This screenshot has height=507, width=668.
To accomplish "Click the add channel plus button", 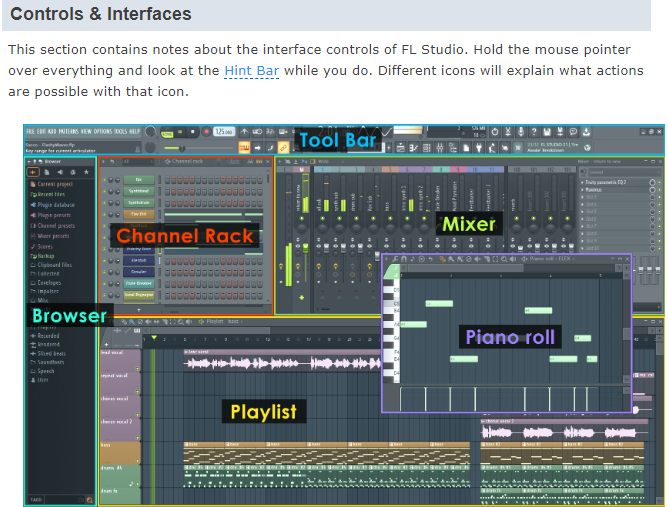I will coord(138,310).
